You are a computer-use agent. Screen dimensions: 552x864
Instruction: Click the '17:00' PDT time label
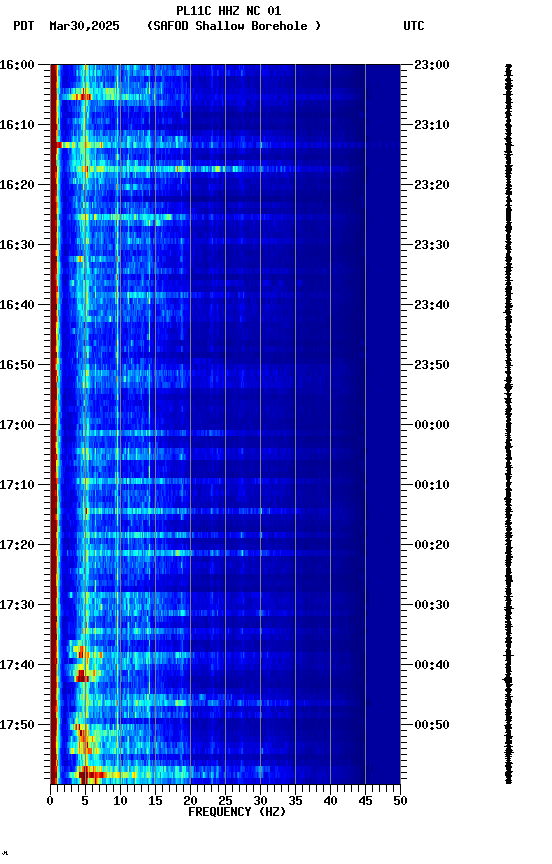17,425
